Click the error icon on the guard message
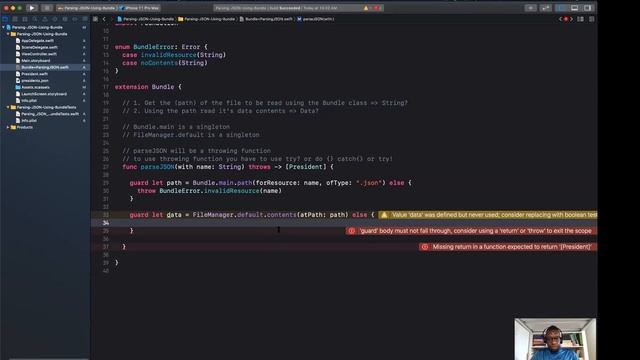Screen dimensions: 640x360 351,231
